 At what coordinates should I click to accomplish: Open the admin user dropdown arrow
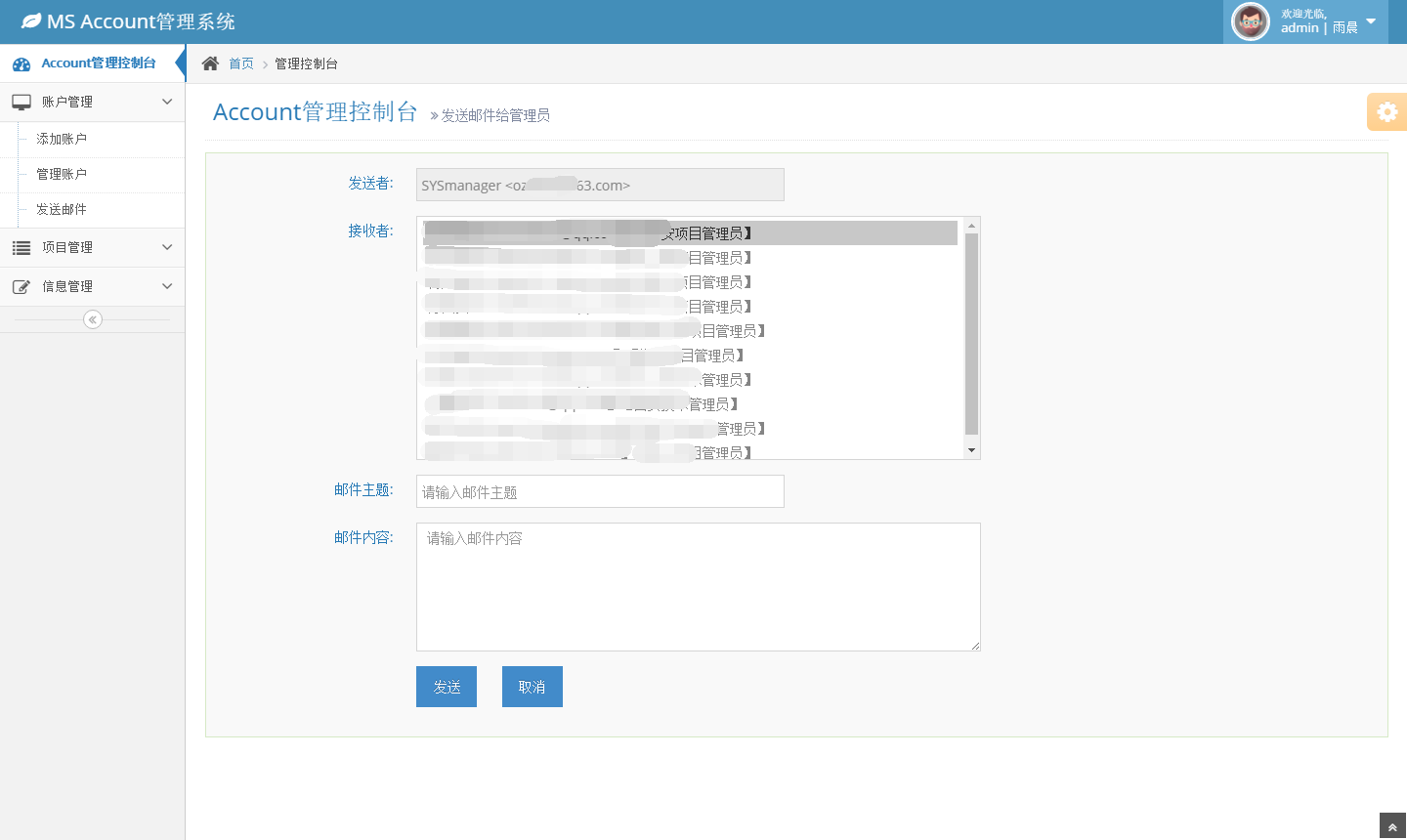click(x=1371, y=21)
